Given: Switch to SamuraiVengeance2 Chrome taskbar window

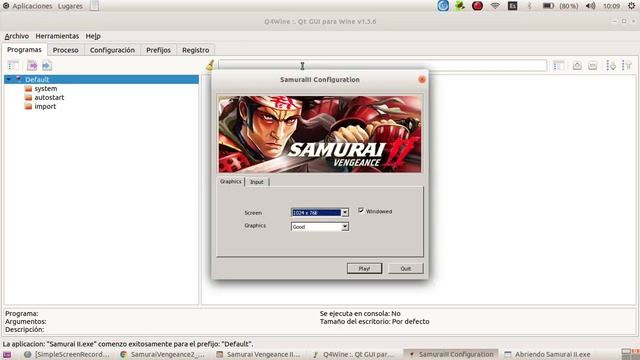Looking at the screenshot, I should click(x=162, y=354).
